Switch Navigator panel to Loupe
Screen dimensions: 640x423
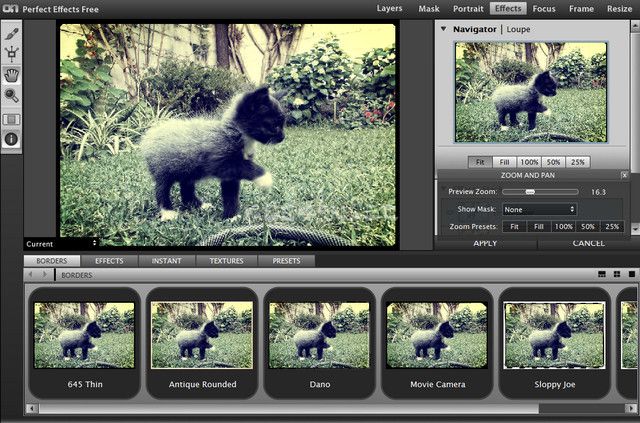518,29
